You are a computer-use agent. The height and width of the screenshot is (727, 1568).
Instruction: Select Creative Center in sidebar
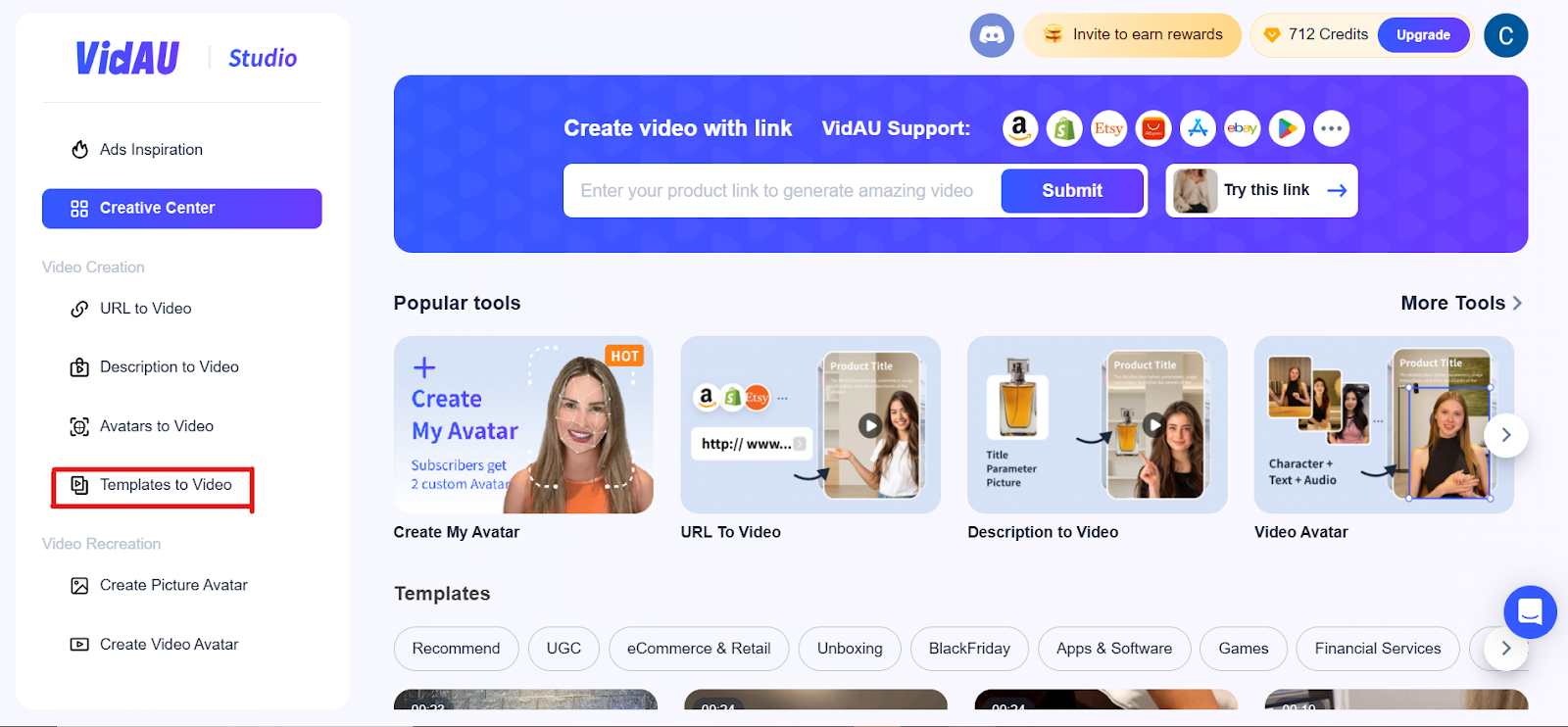181,209
